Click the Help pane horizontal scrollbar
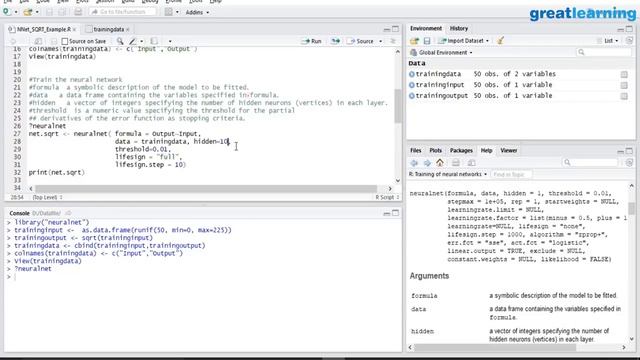Screen dimensions: 640x360 click(x=495, y=347)
